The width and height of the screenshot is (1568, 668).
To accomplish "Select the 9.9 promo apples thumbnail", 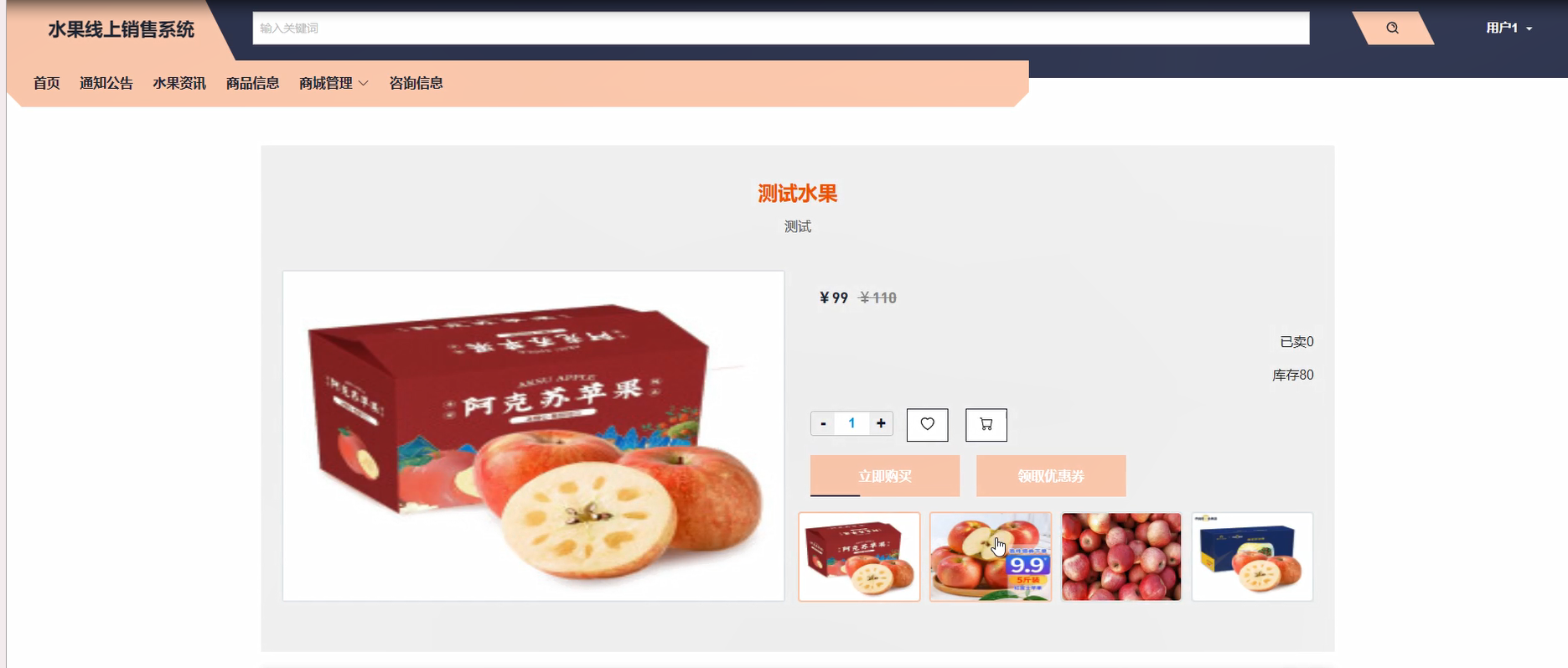I will 991,557.
